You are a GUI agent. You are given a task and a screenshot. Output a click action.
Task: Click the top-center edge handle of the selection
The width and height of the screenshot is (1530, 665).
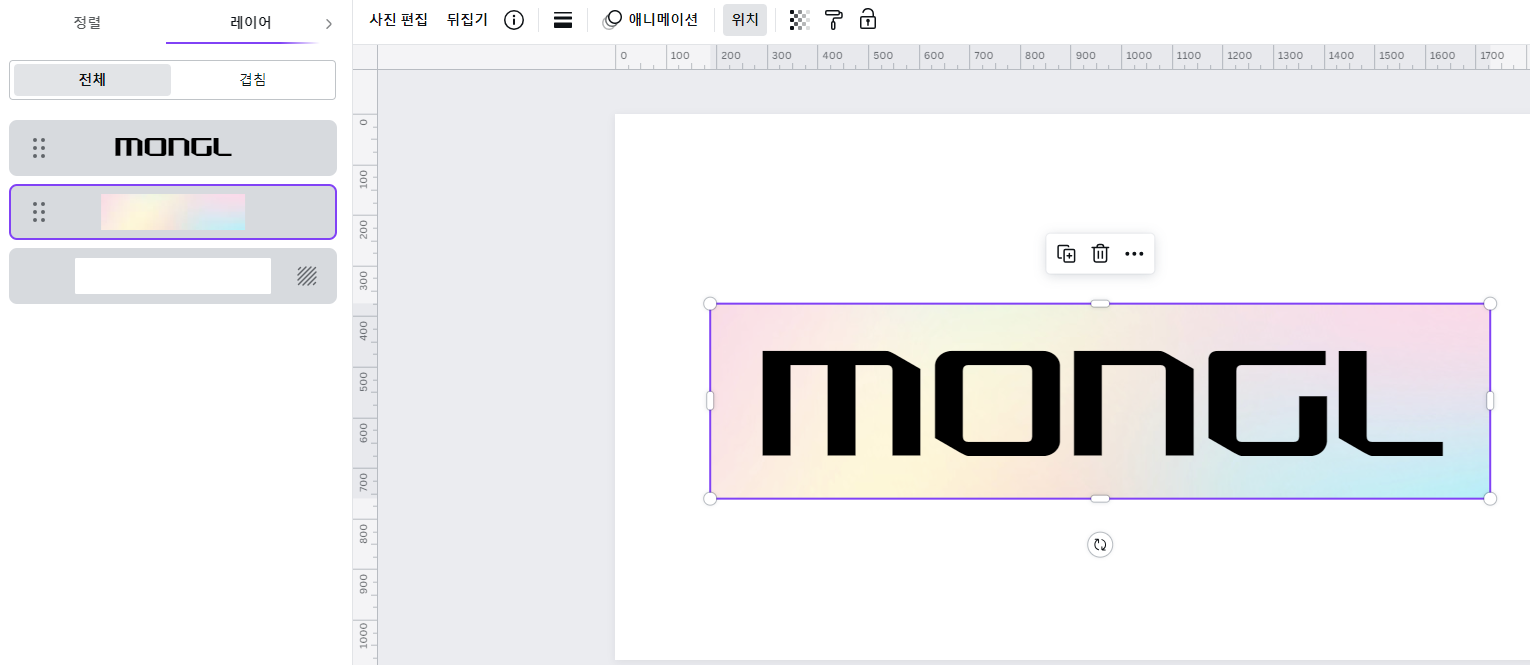pyautogui.click(x=1100, y=303)
